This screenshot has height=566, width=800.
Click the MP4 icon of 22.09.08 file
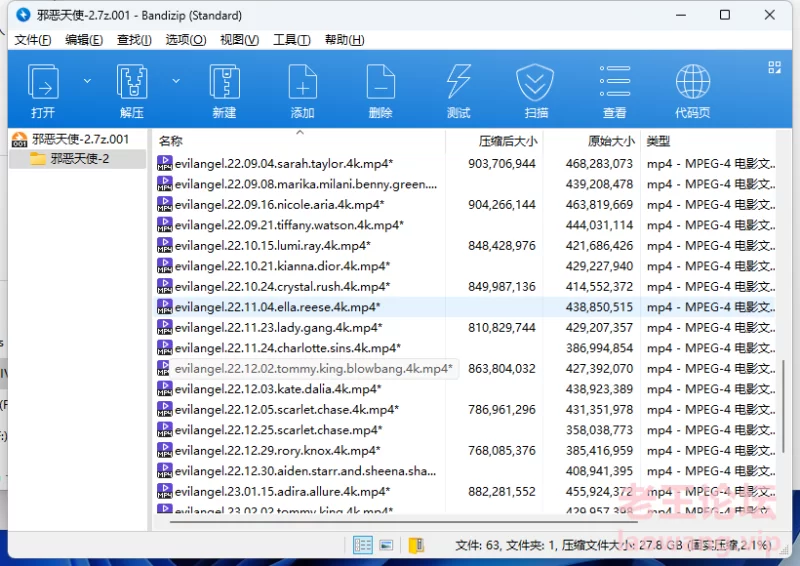[x=164, y=184]
